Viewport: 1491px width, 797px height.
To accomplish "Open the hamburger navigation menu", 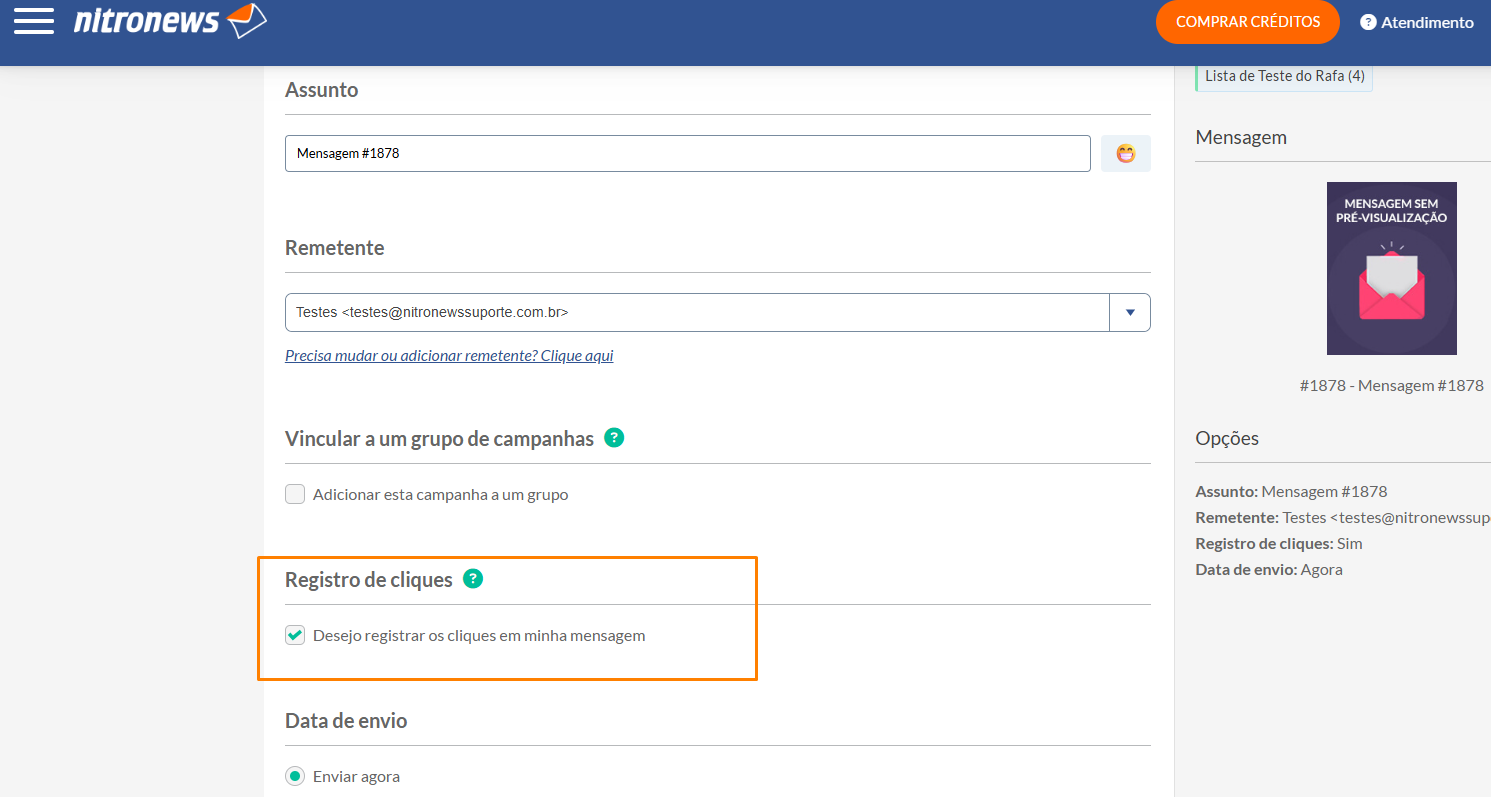I will (34, 21).
